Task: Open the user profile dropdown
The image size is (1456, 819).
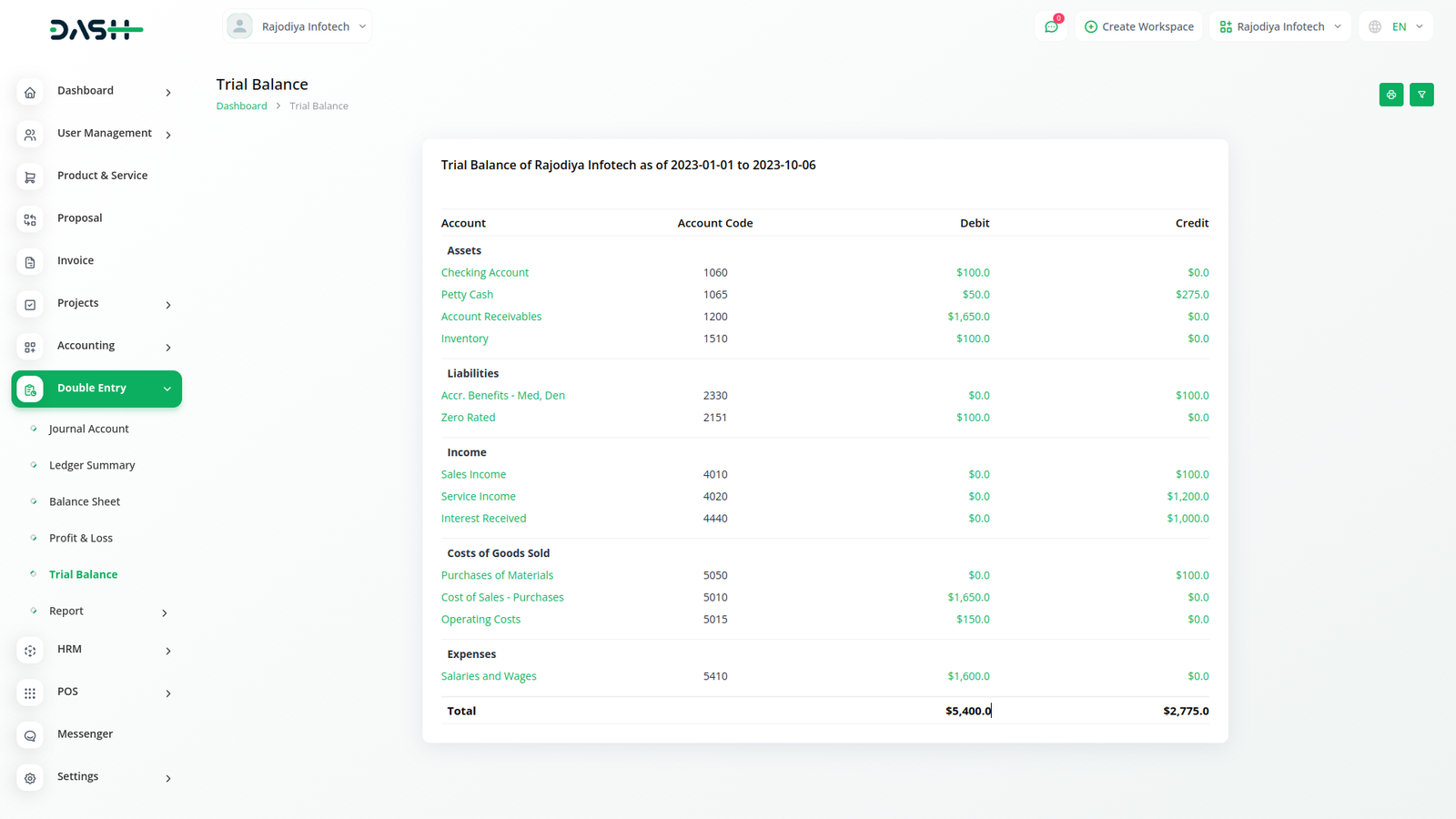Action: point(298,26)
